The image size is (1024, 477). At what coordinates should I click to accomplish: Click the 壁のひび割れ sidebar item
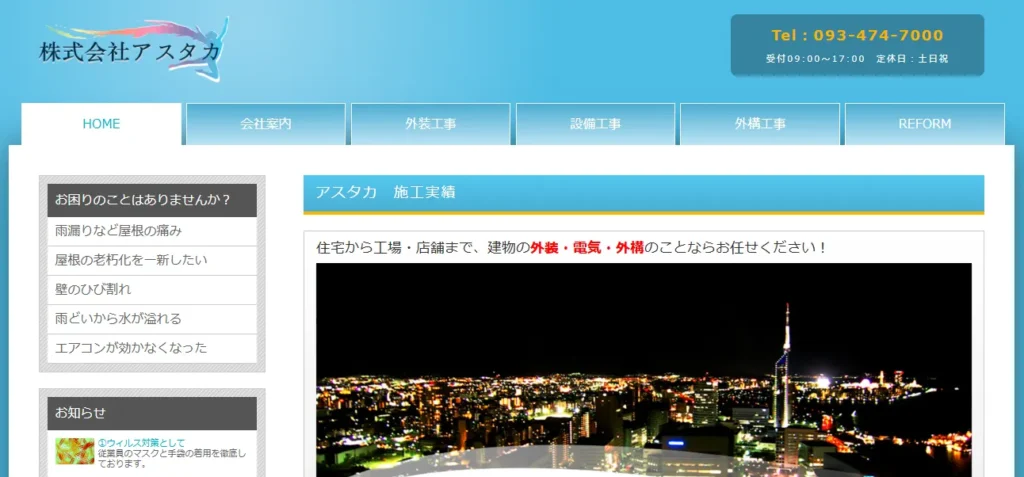93,289
